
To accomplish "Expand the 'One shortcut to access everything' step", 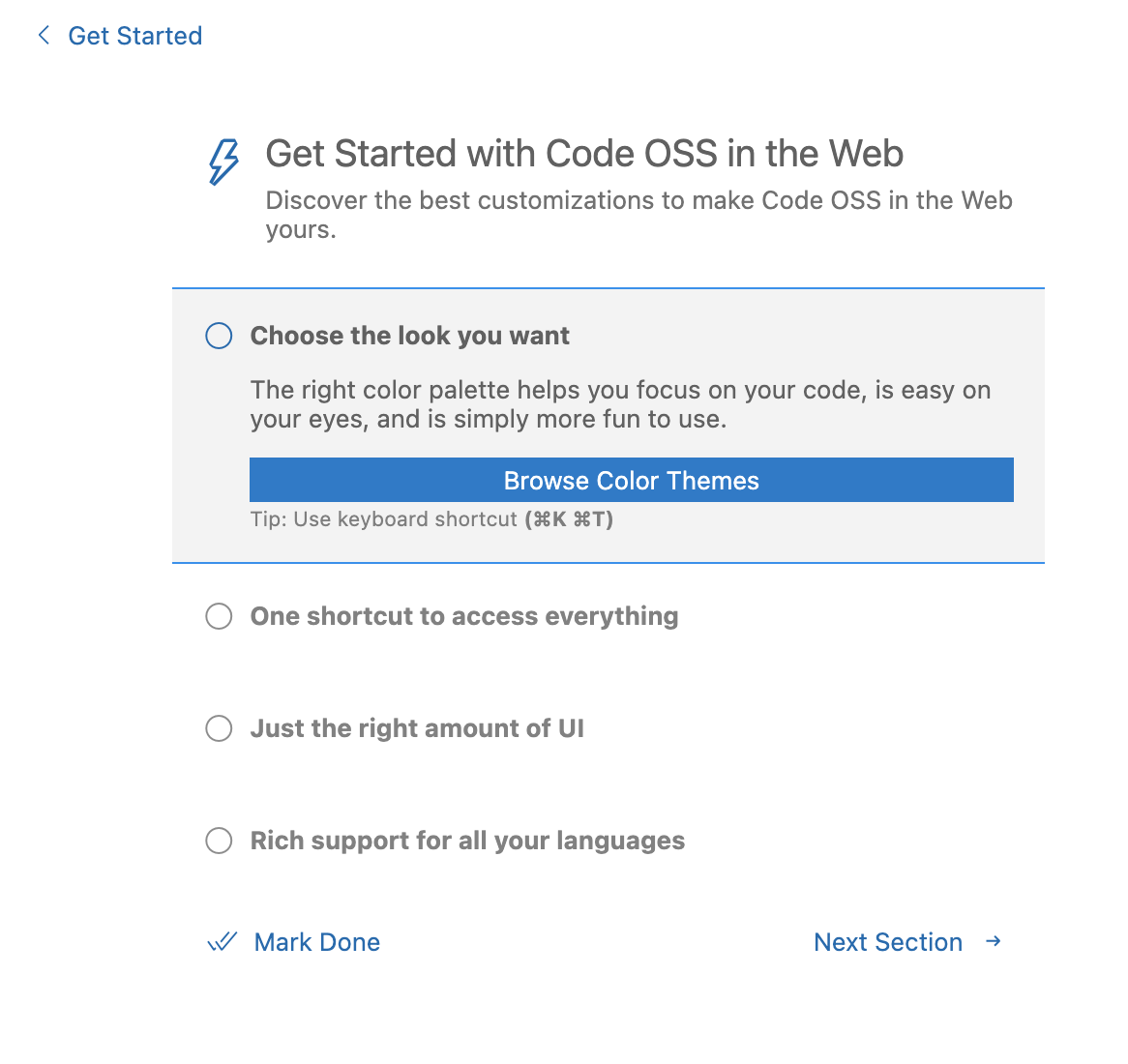I will click(463, 616).
